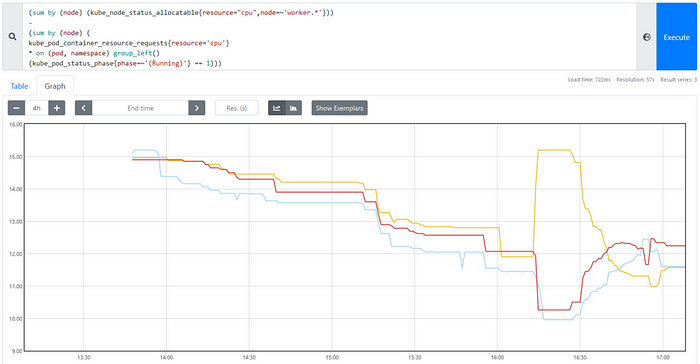
Task: Move end time forward with right chevron
Action: [197, 108]
